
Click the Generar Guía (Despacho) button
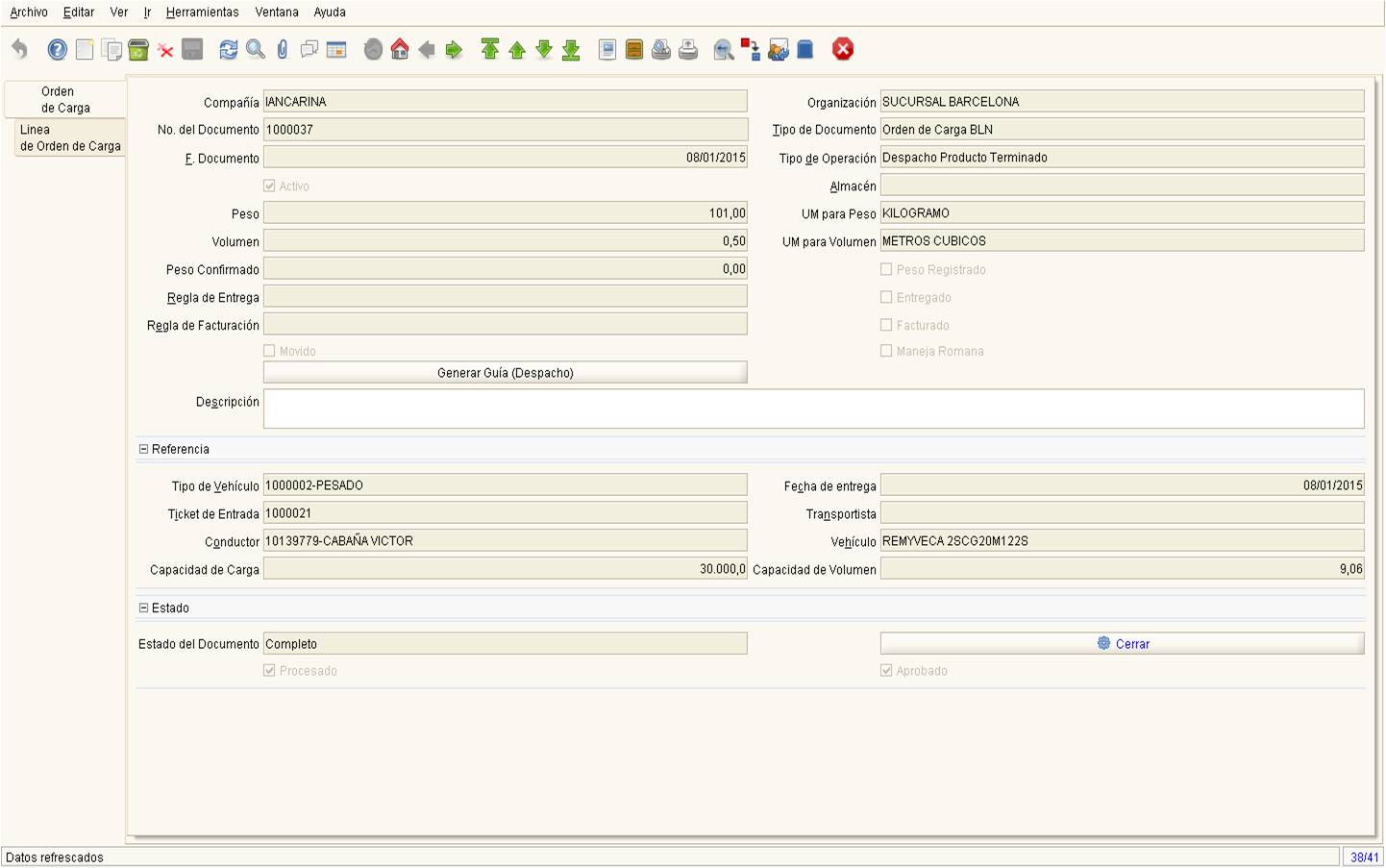pos(506,373)
